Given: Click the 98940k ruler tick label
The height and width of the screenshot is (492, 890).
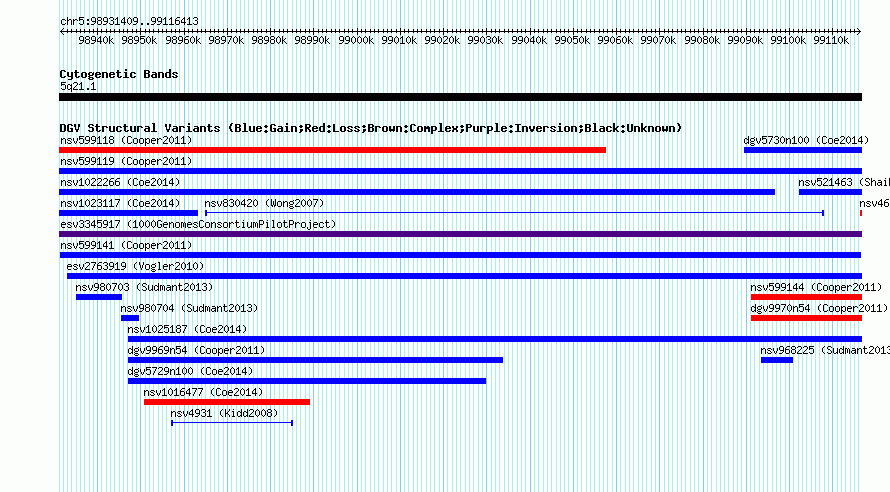Looking at the screenshot, I should [x=96, y=40].
